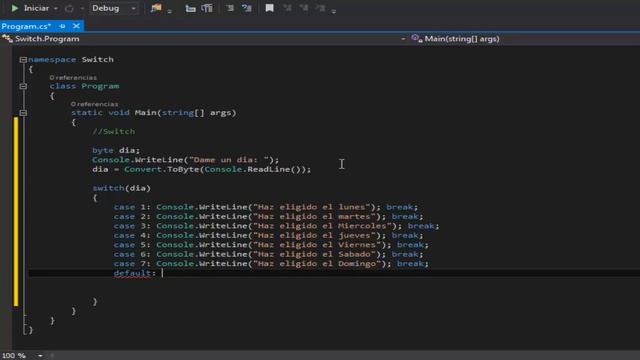This screenshot has width=640, height=360.
Task: Collapse the Main method block
Action: 23,113
